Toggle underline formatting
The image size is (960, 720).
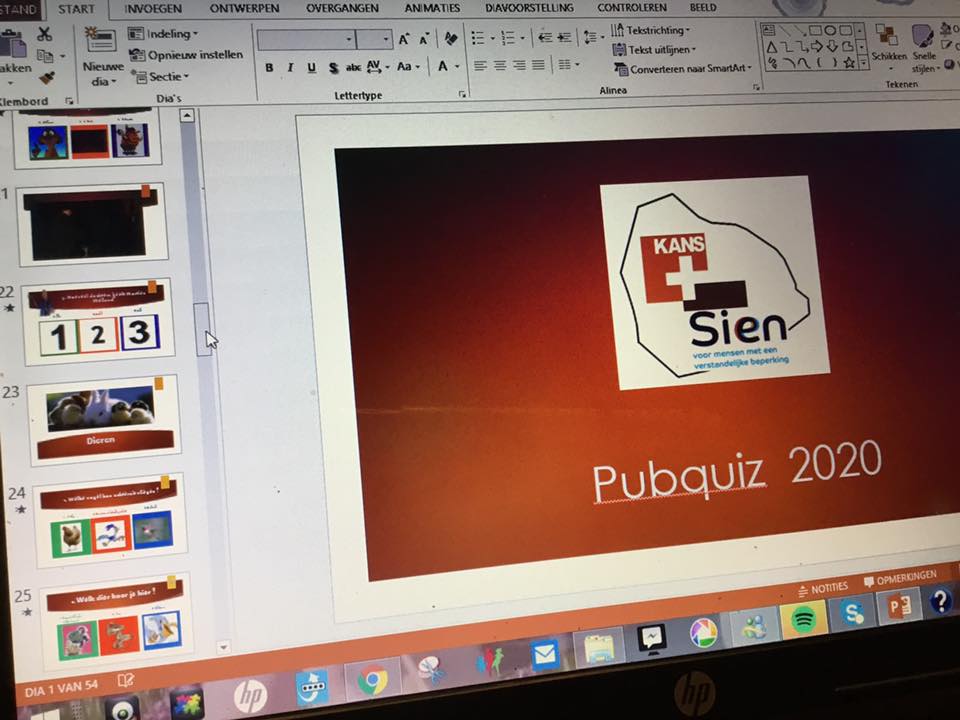coord(312,67)
